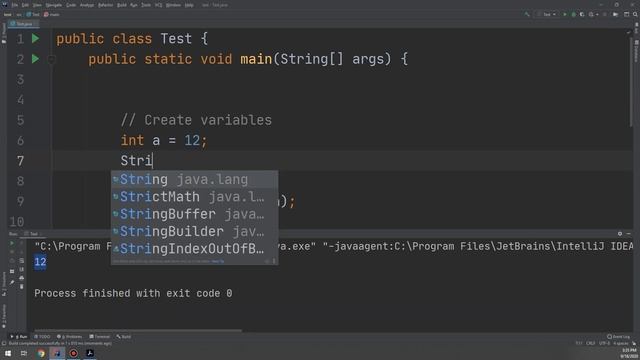This screenshot has height=360, width=640.
Task: Click the main method breadcrumb in navigation bar
Action: click(52, 14)
